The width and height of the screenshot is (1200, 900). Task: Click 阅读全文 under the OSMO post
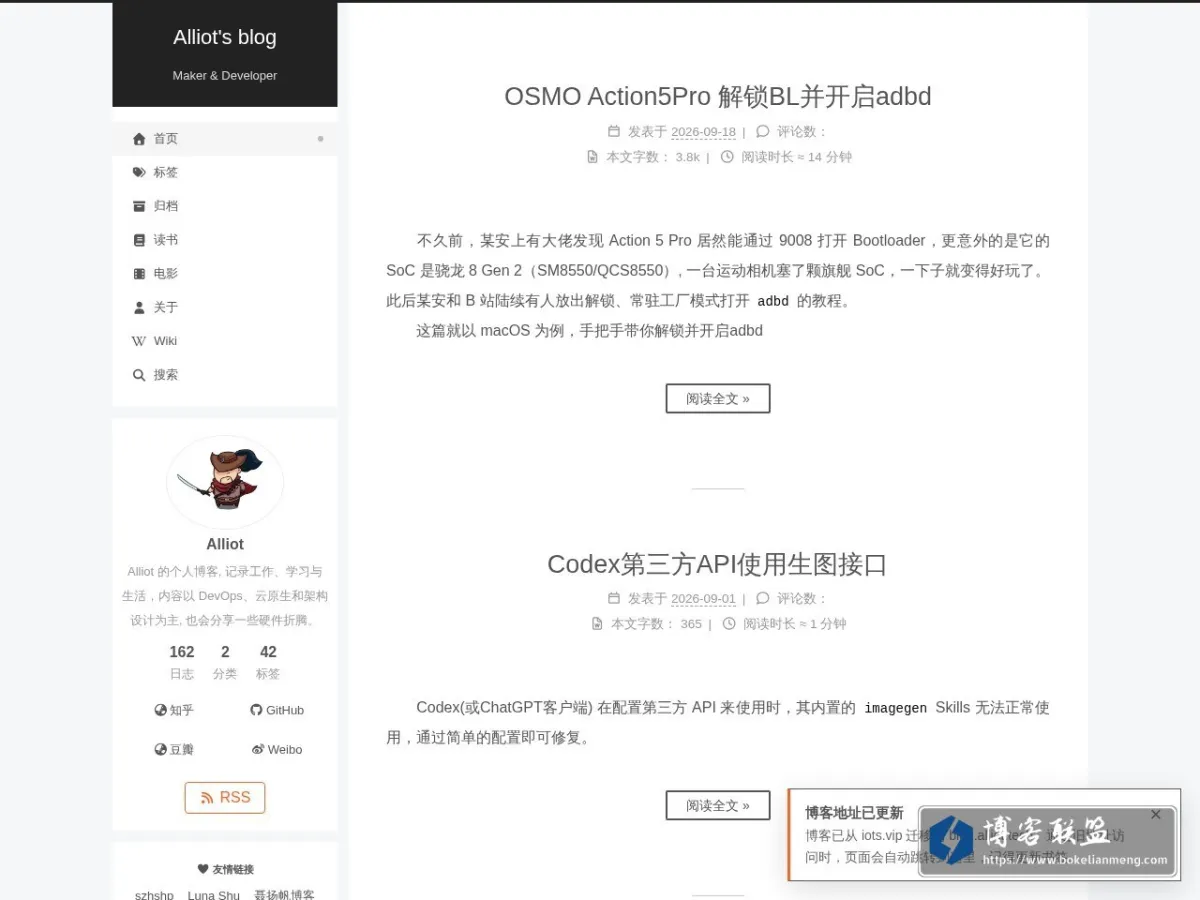click(718, 398)
